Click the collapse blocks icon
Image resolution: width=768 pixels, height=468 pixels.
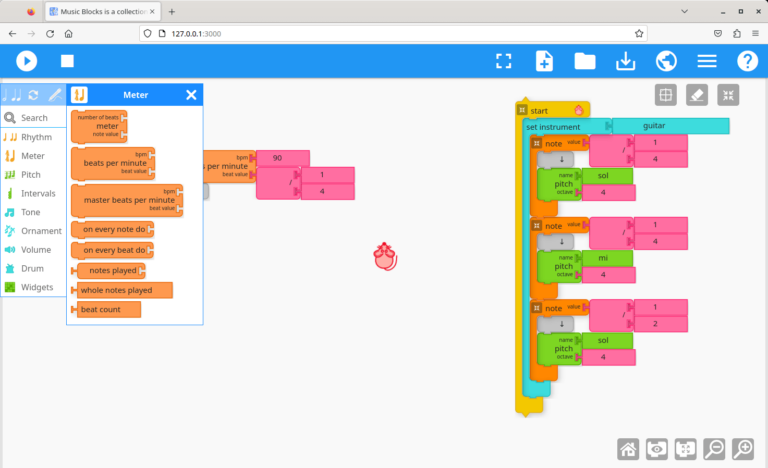[728, 95]
